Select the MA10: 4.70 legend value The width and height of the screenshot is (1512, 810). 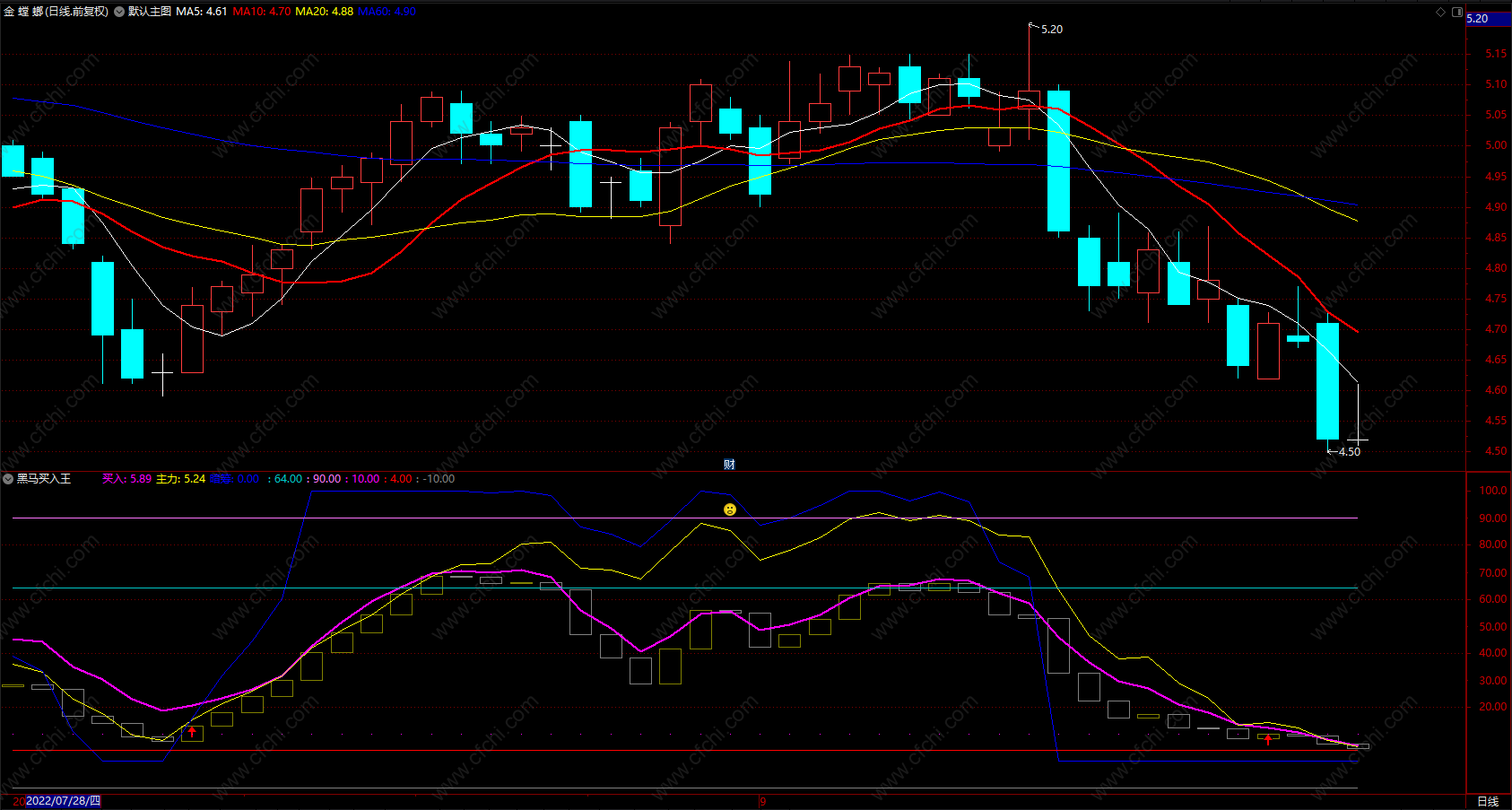click(x=262, y=12)
